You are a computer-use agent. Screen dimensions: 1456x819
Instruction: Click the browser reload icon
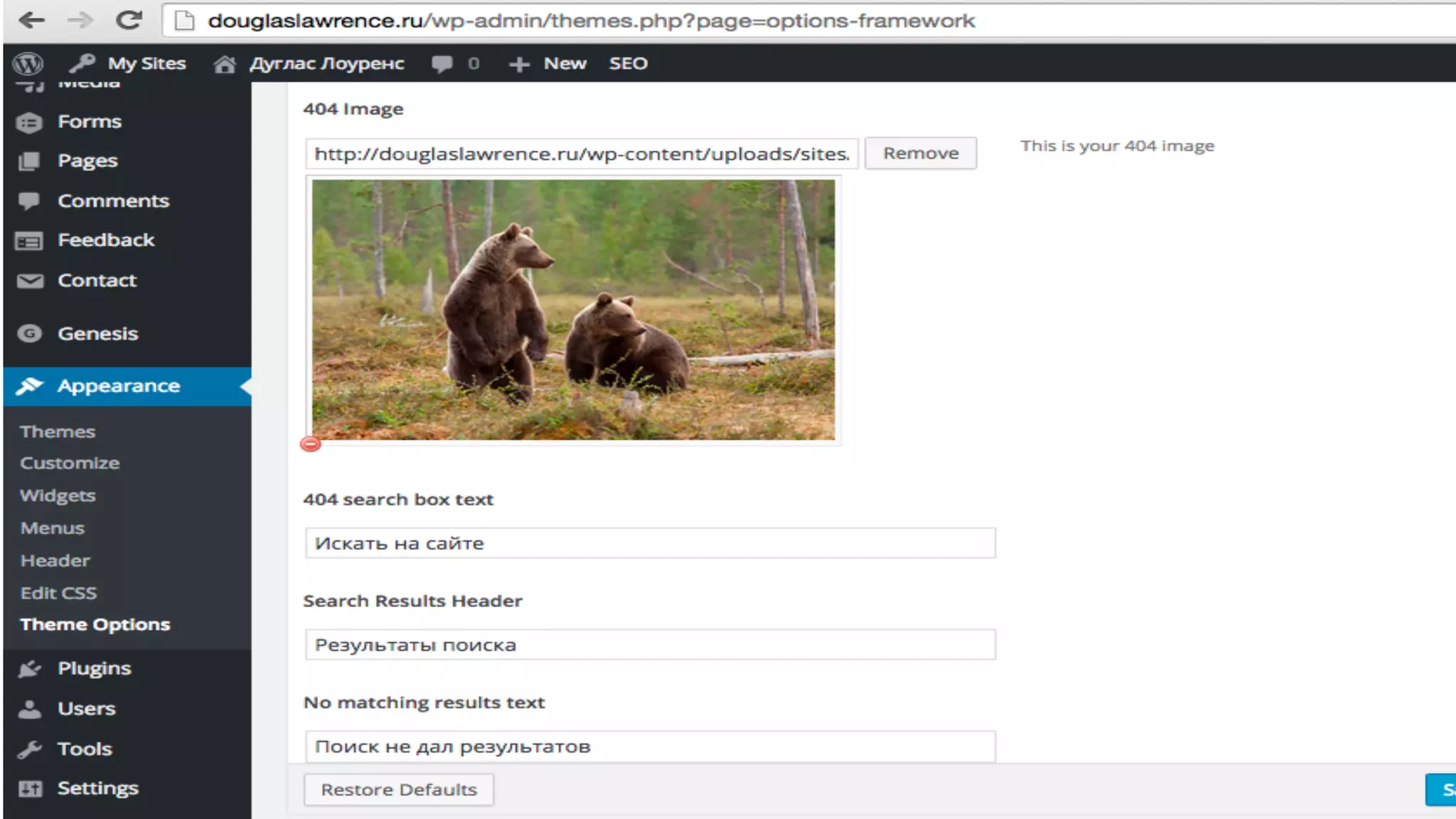tap(129, 21)
